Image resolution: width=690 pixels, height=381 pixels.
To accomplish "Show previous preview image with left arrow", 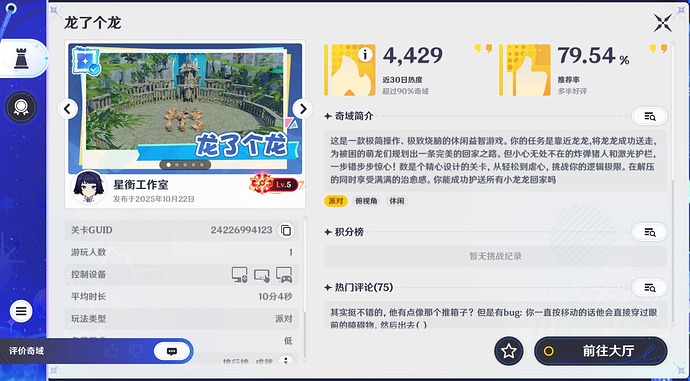I will [x=68, y=109].
